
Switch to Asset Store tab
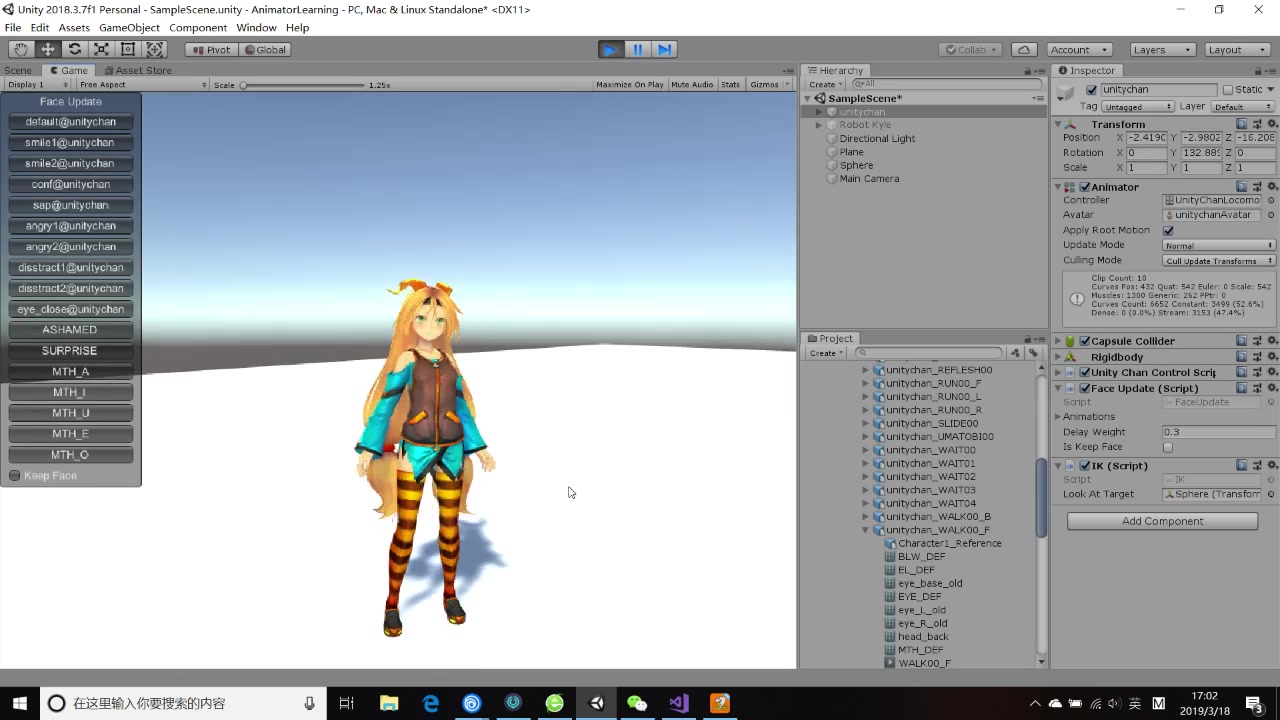tap(137, 70)
